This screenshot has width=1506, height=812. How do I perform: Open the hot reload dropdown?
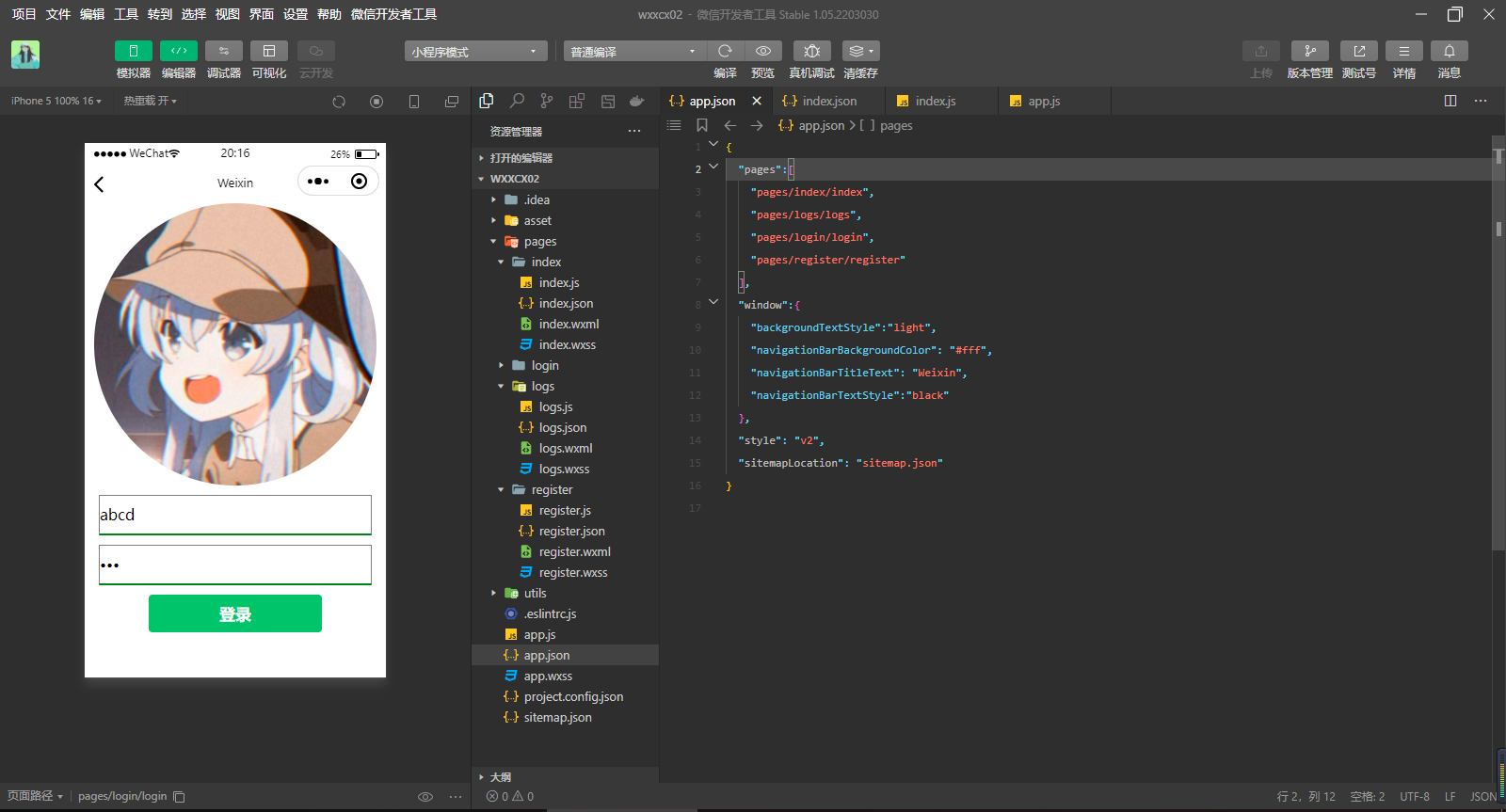pyautogui.click(x=150, y=101)
